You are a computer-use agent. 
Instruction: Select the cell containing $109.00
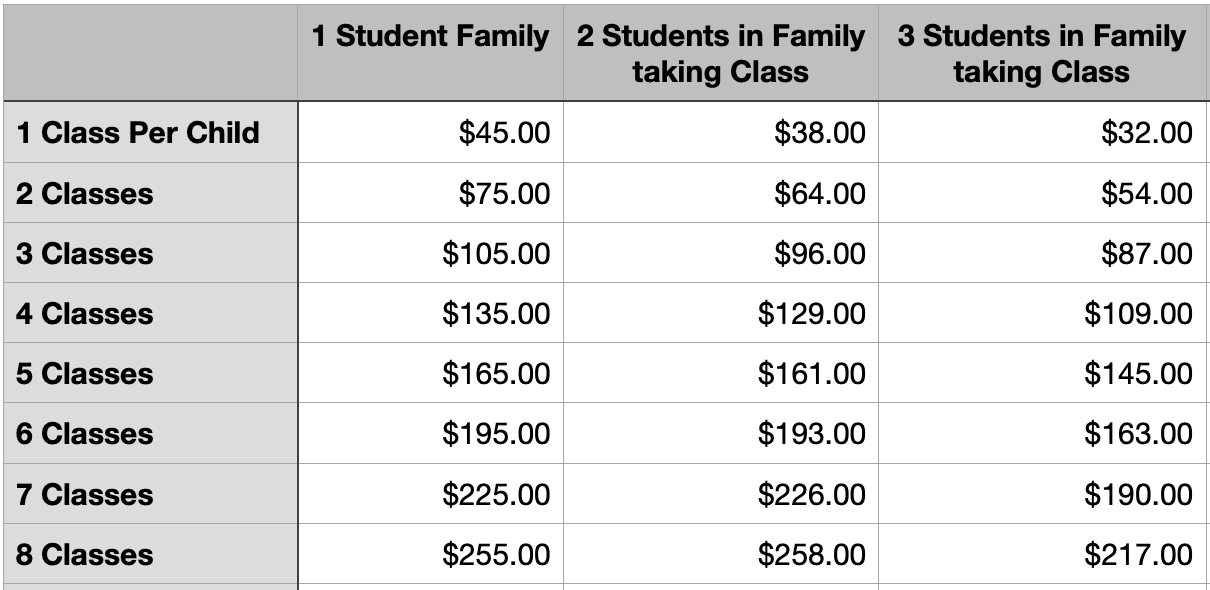tap(1041, 313)
